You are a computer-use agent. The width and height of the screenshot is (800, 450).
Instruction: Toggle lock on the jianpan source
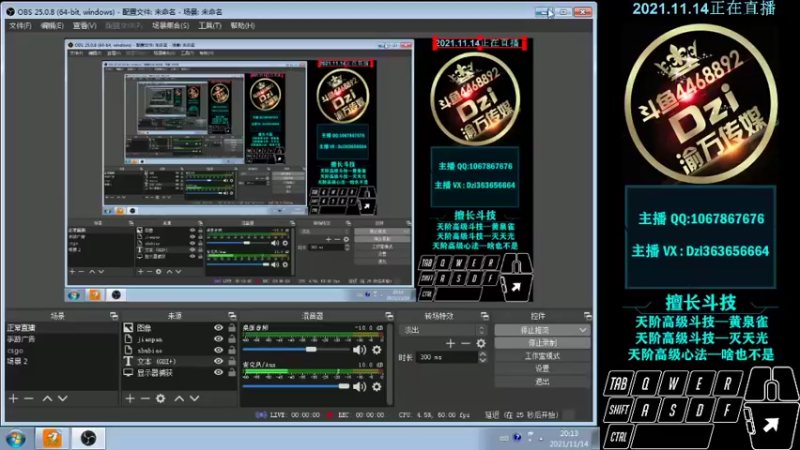[x=232, y=339]
